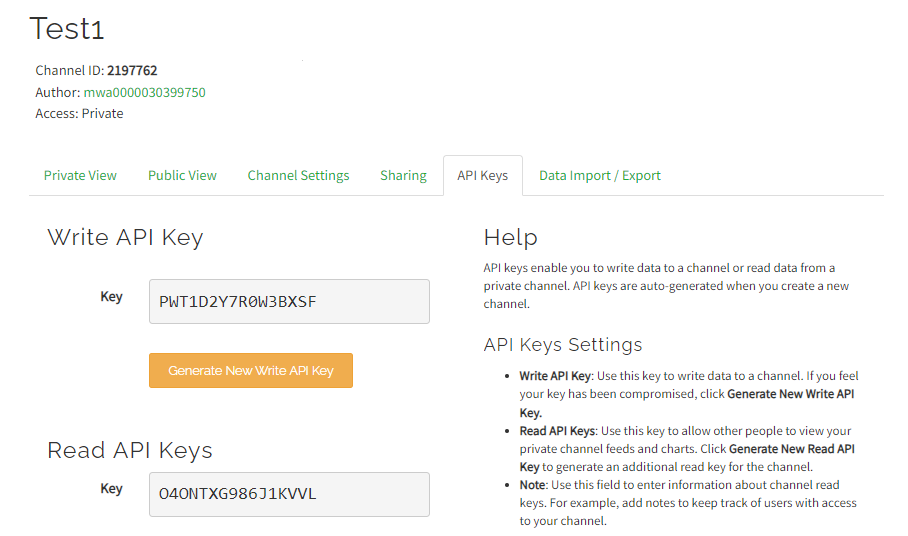Open the Channel Settings tab

tap(298, 175)
